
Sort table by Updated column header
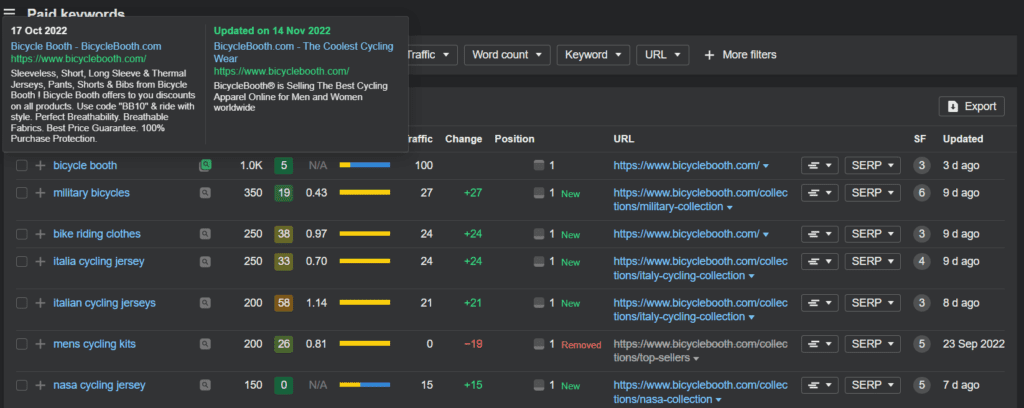963,139
